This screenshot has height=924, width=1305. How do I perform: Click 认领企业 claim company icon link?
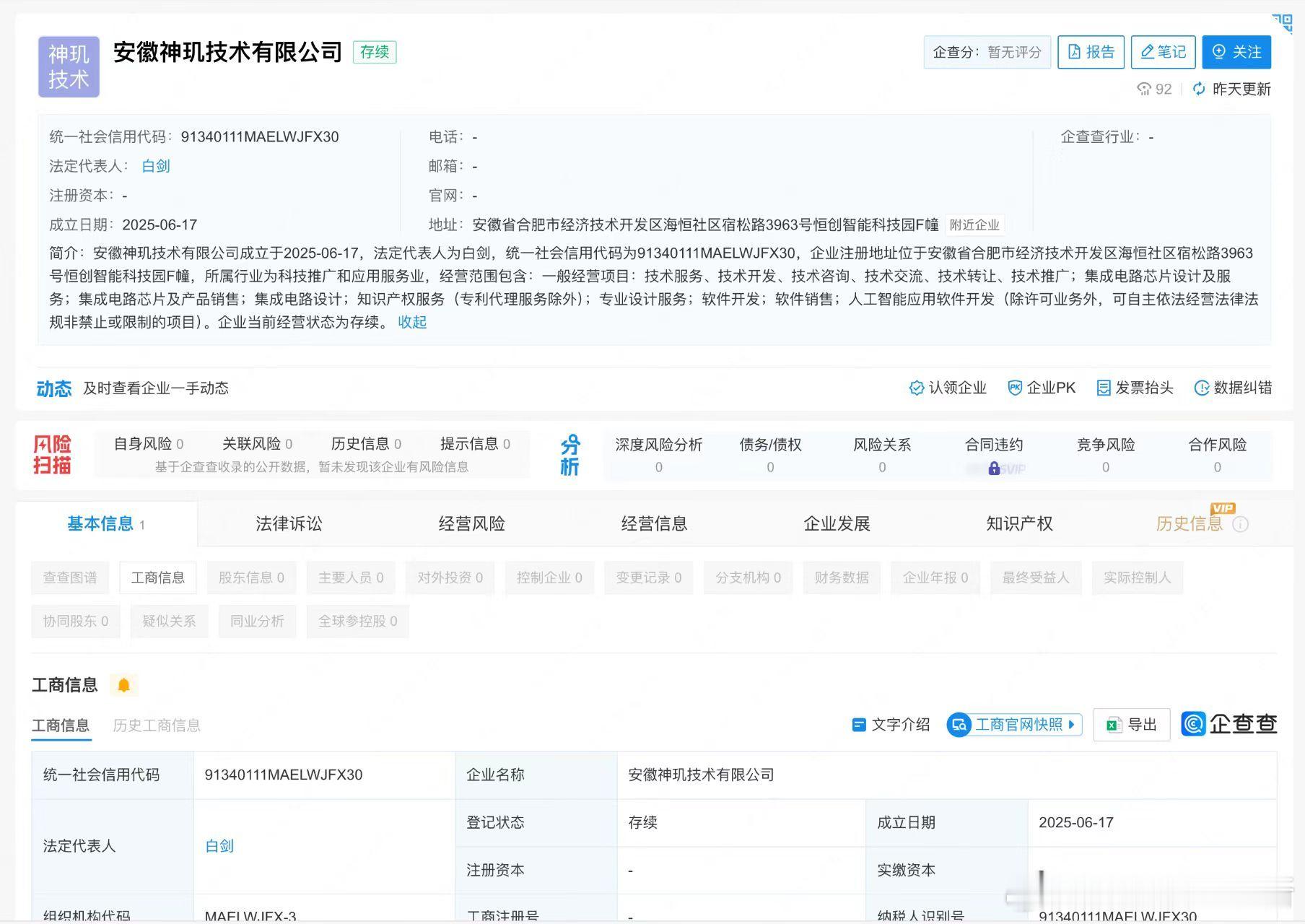[948, 388]
